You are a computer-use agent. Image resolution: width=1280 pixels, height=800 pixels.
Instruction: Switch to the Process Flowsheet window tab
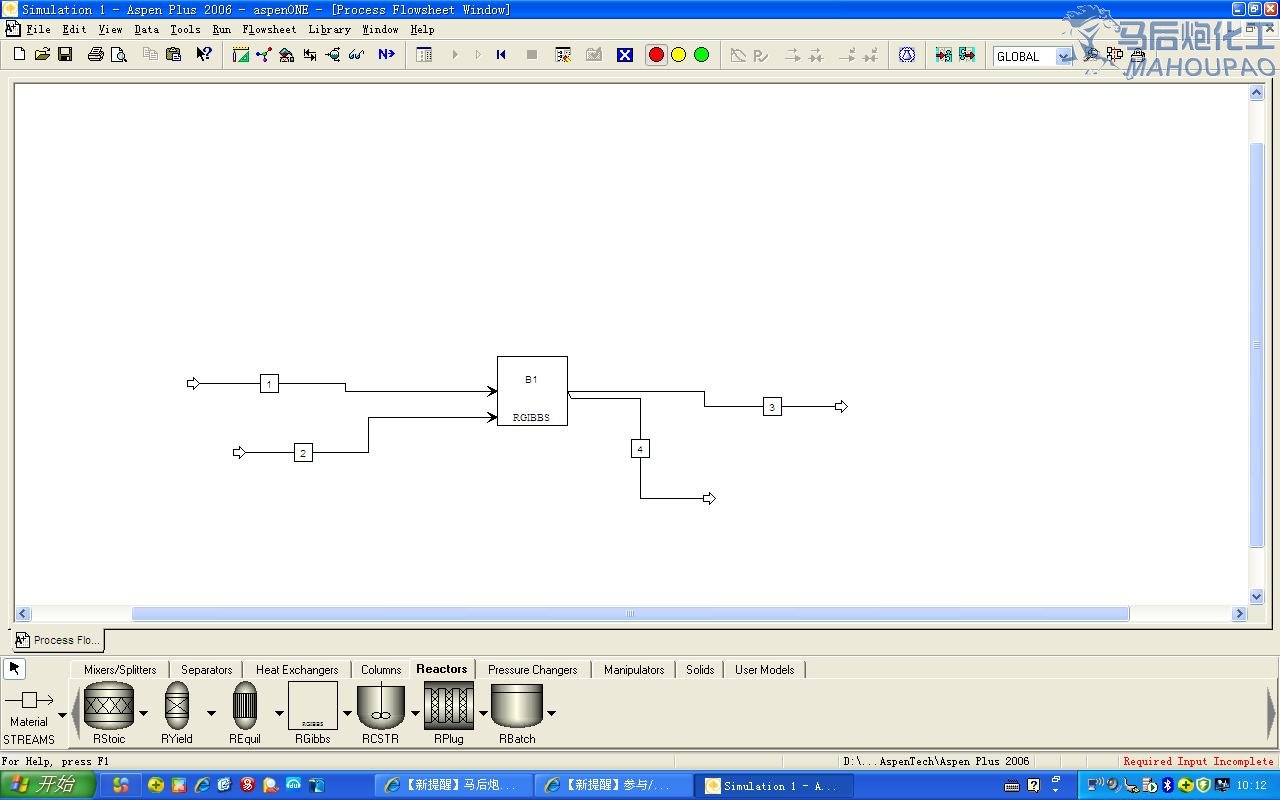click(x=58, y=640)
